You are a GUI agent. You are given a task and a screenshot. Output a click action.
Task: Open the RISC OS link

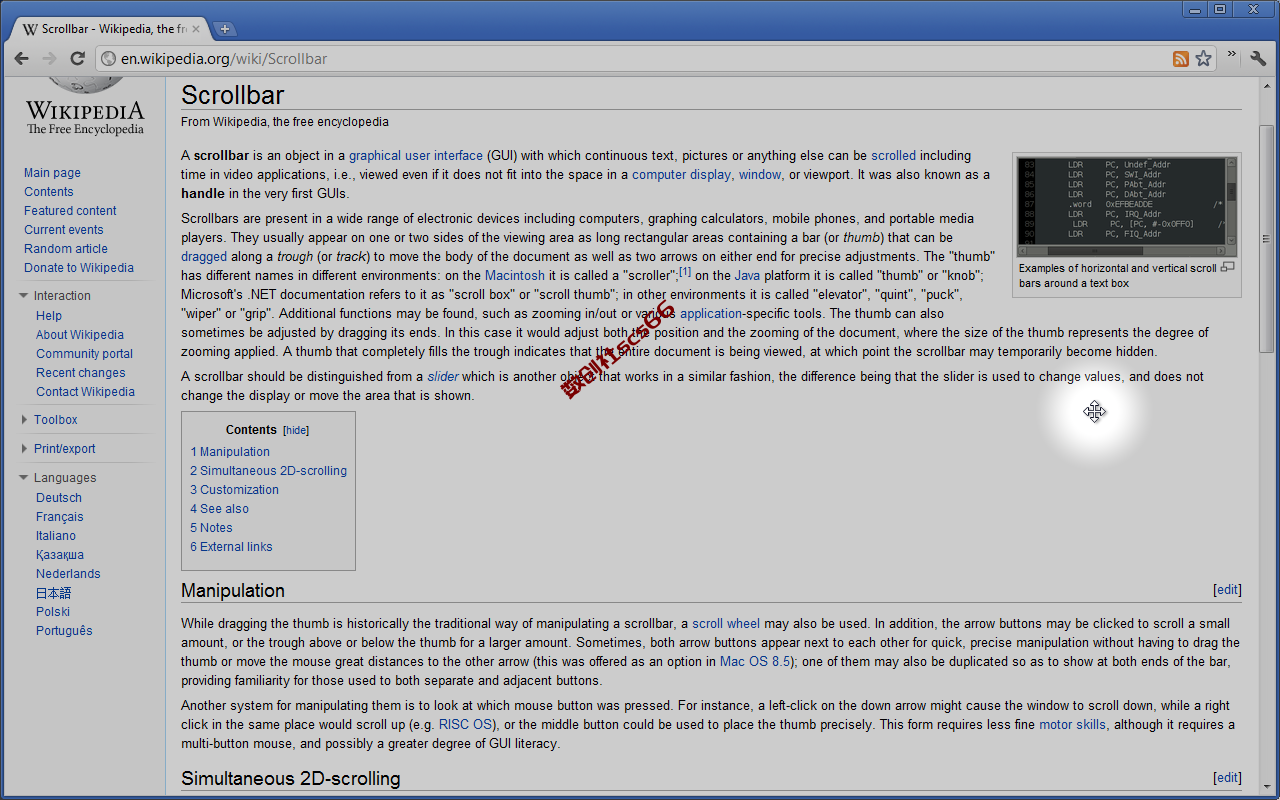click(x=465, y=725)
